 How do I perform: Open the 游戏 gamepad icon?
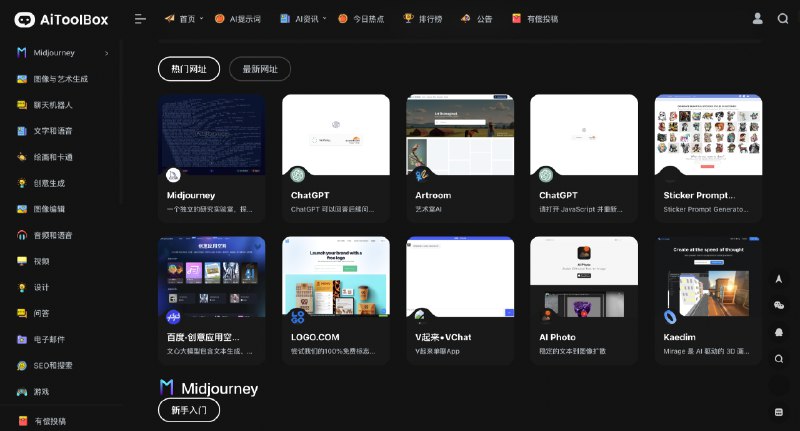pyautogui.click(x=21, y=392)
